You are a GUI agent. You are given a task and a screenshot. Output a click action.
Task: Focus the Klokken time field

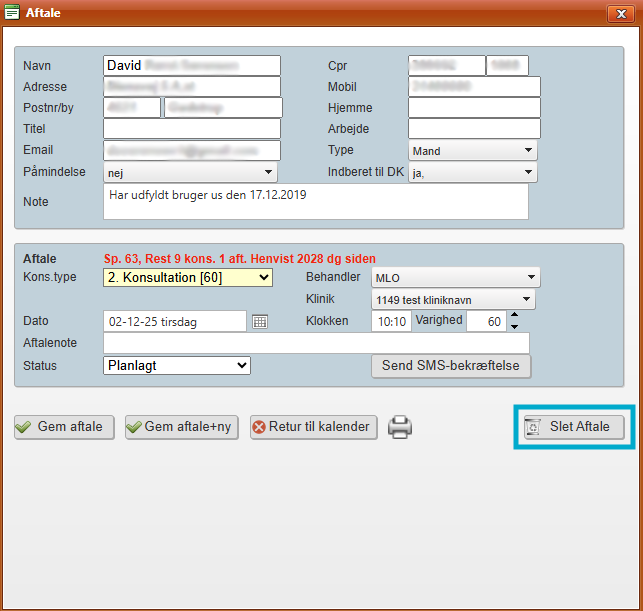[x=390, y=322]
